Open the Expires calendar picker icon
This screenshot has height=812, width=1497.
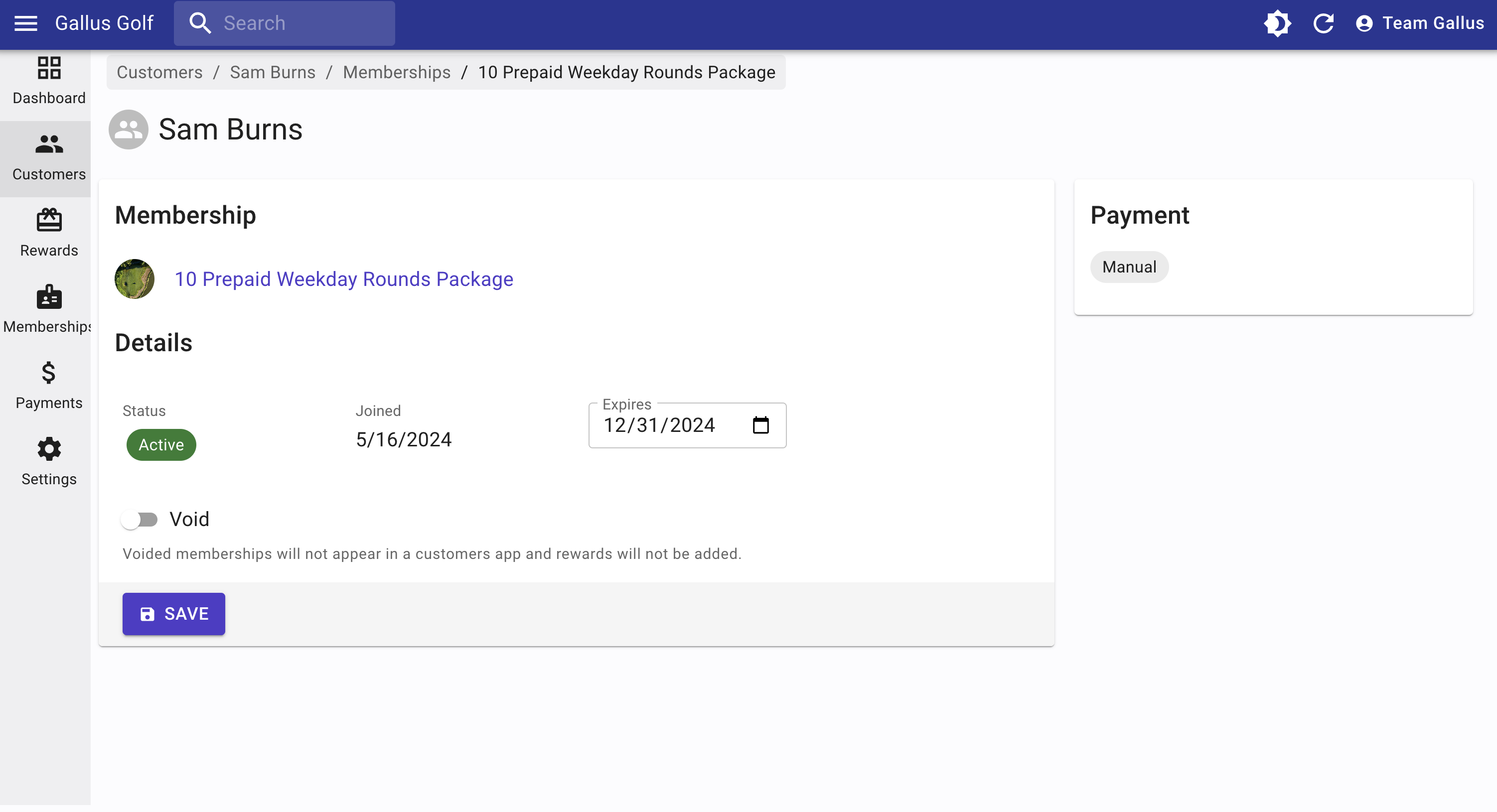pos(760,425)
